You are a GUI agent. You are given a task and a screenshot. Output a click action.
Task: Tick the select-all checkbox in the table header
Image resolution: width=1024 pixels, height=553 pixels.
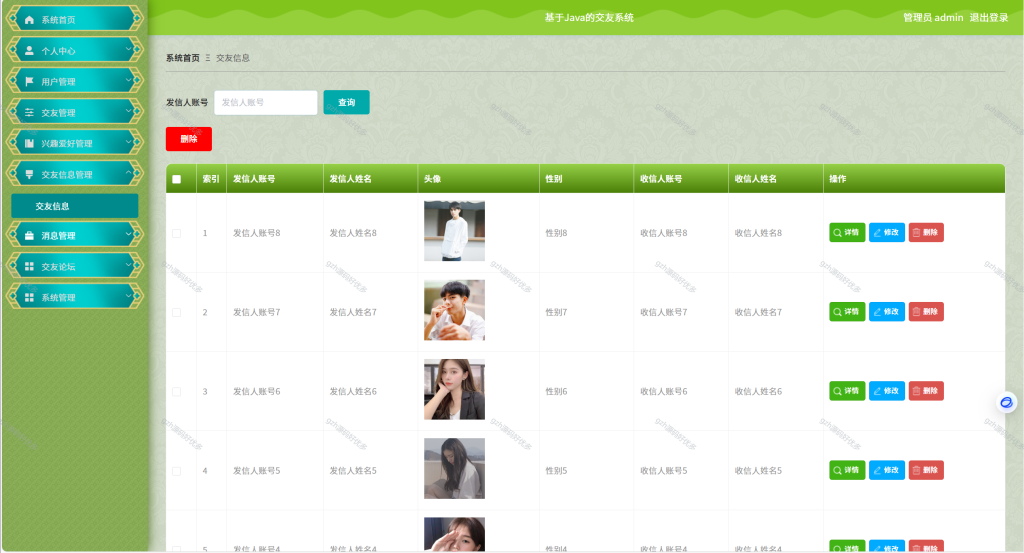176,179
